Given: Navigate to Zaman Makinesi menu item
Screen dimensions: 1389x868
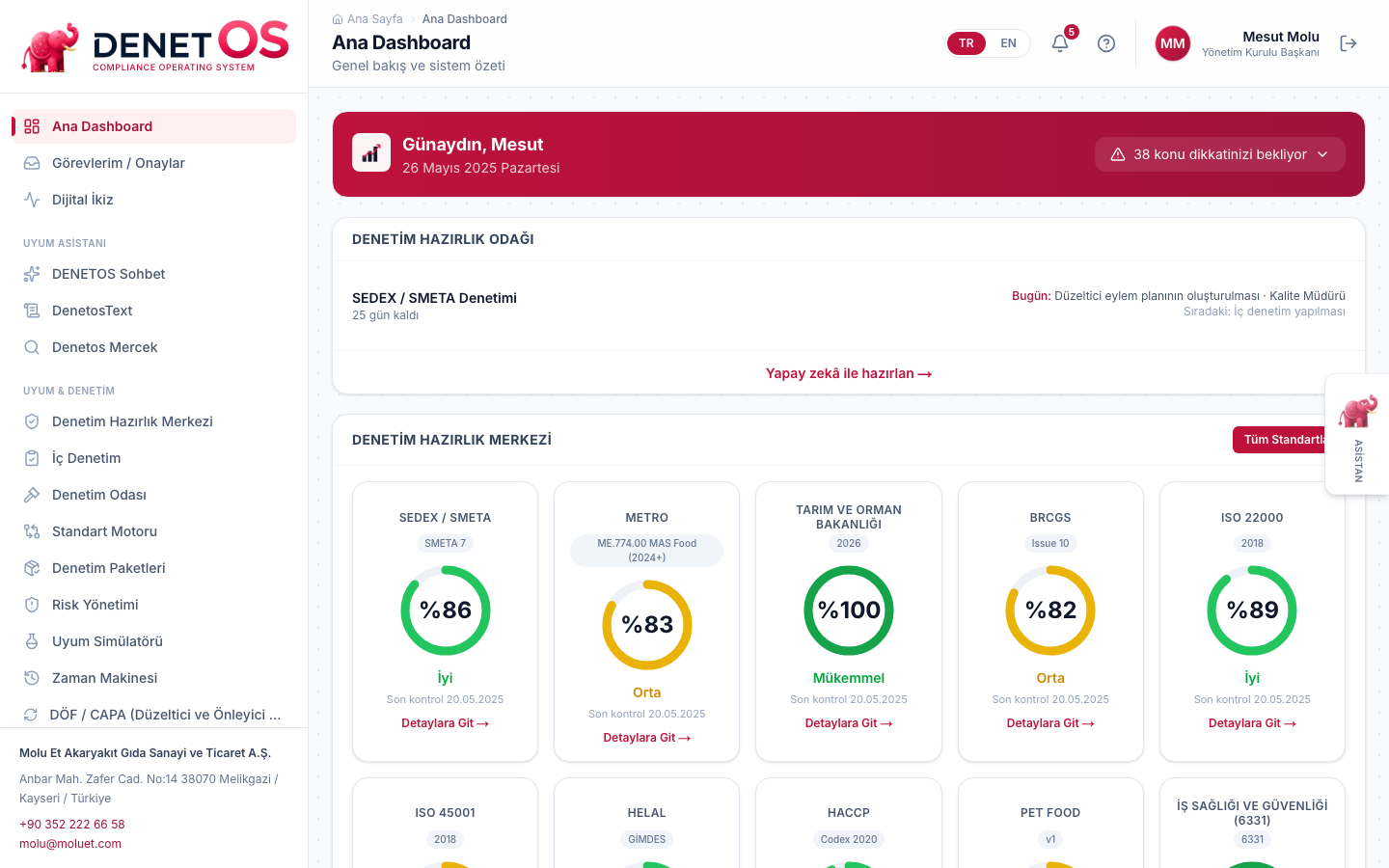Looking at the screenshot, I should pyautogui.click(x=154, y=678).
